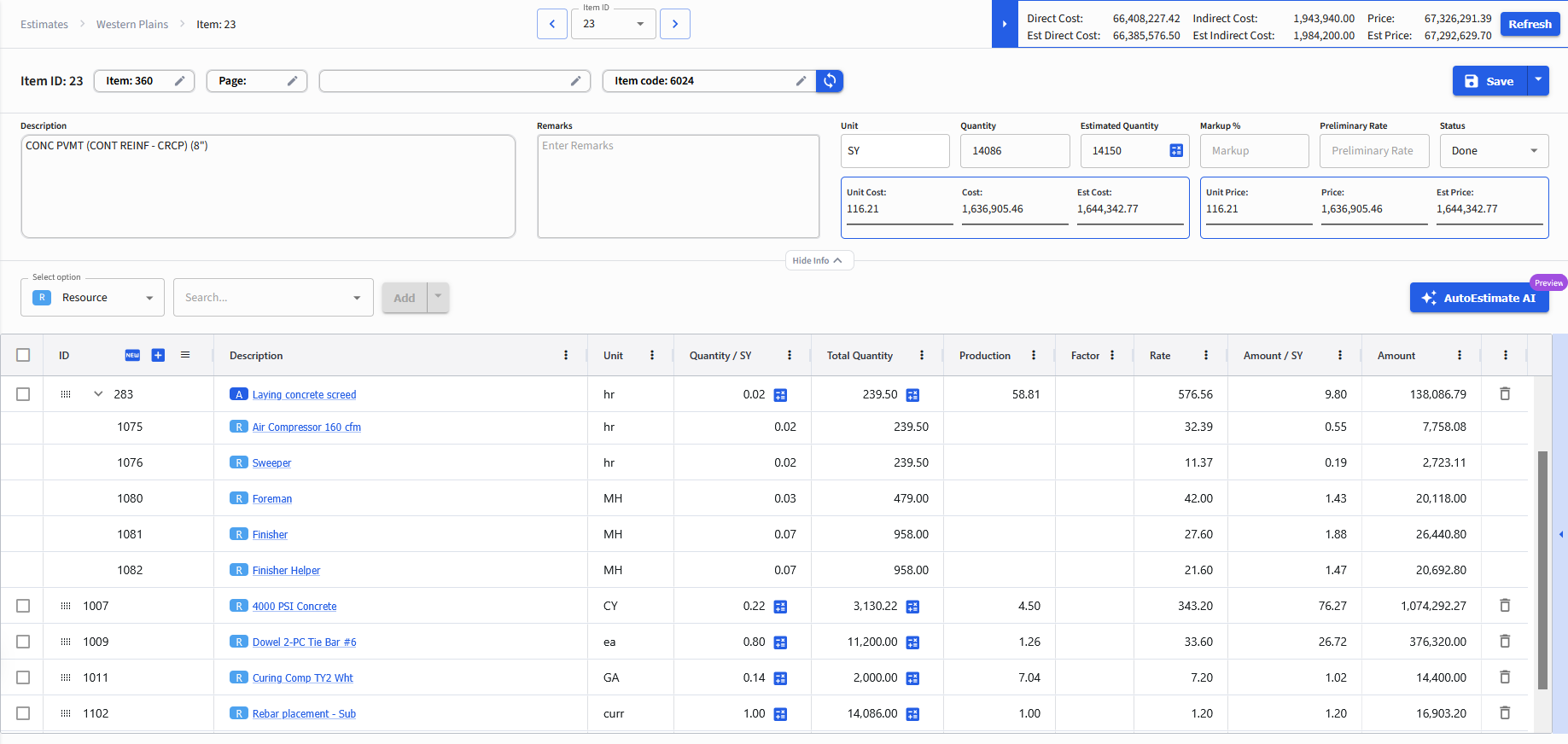Go to next item with right arrow
This screenshot has width=1568, height=744.
click(x=675, y=24)
